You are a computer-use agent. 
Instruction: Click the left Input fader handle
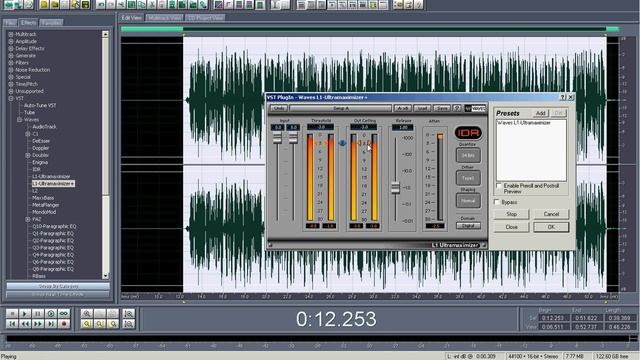pos(277,138)
